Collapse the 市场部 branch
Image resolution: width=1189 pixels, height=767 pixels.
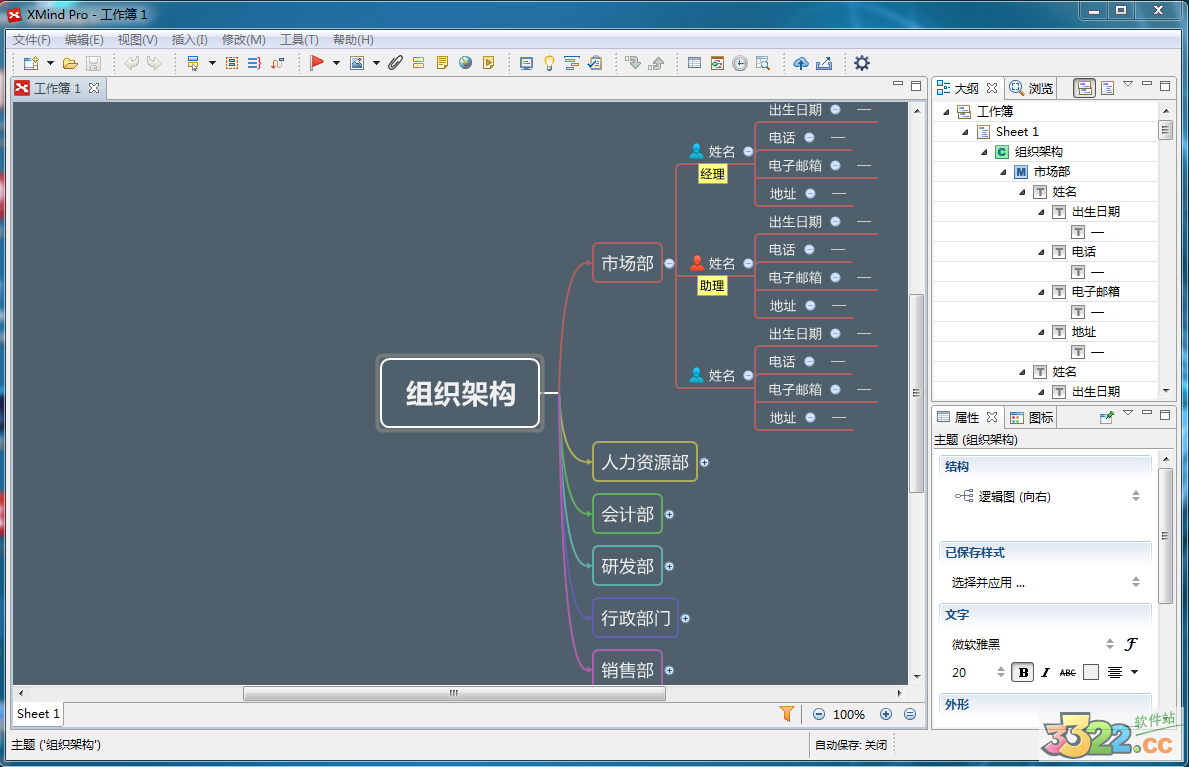coord(669,263)
